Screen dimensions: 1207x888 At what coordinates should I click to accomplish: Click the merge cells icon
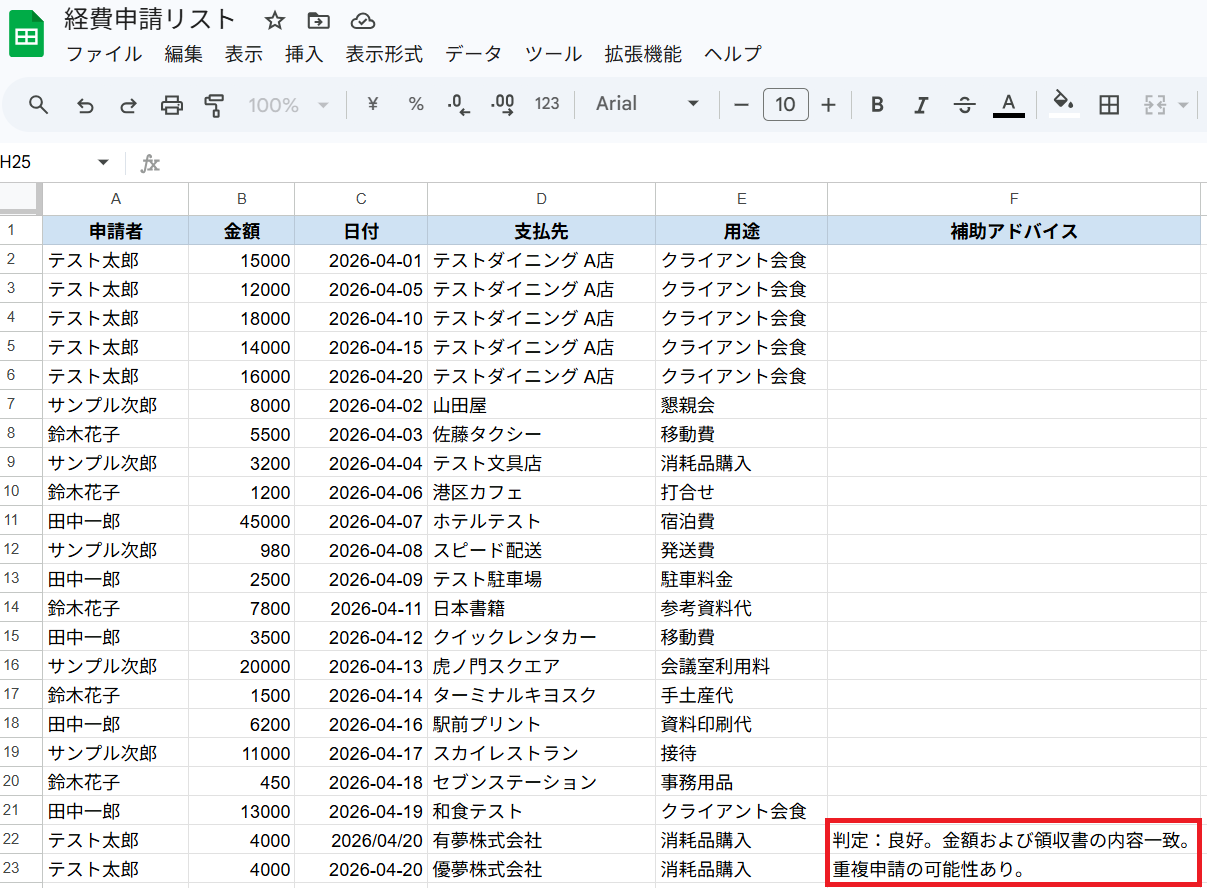(1155, 104)
